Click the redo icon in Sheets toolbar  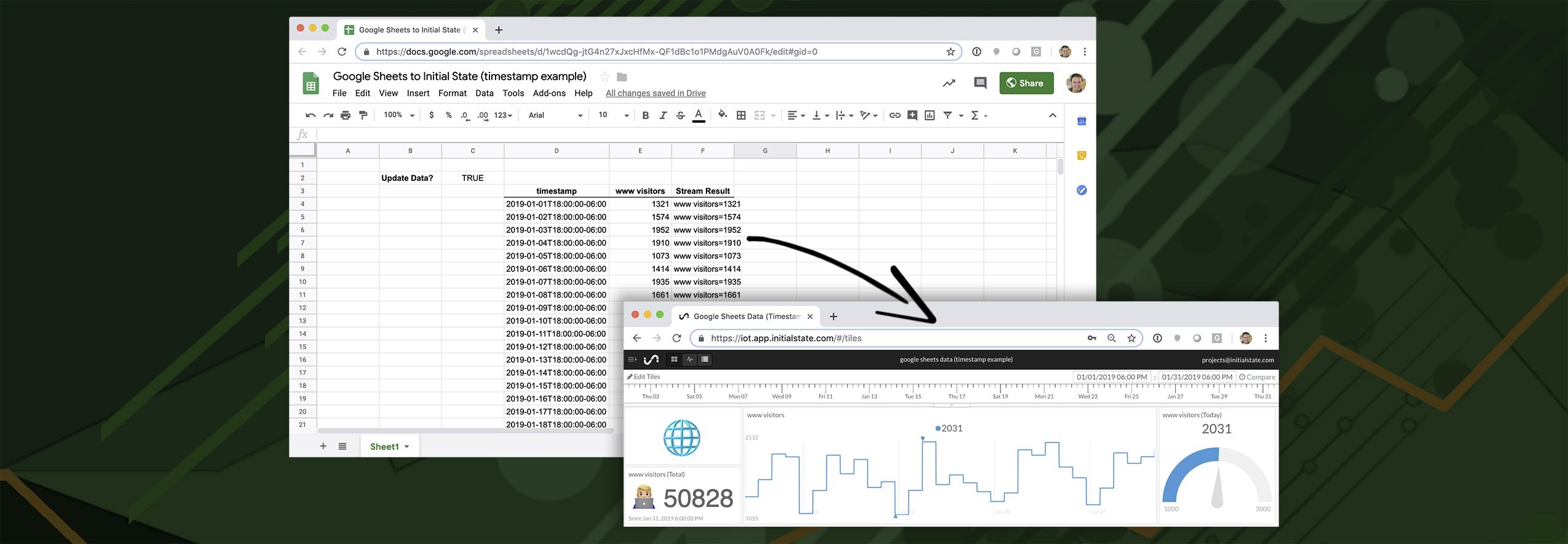pos(328,116)
